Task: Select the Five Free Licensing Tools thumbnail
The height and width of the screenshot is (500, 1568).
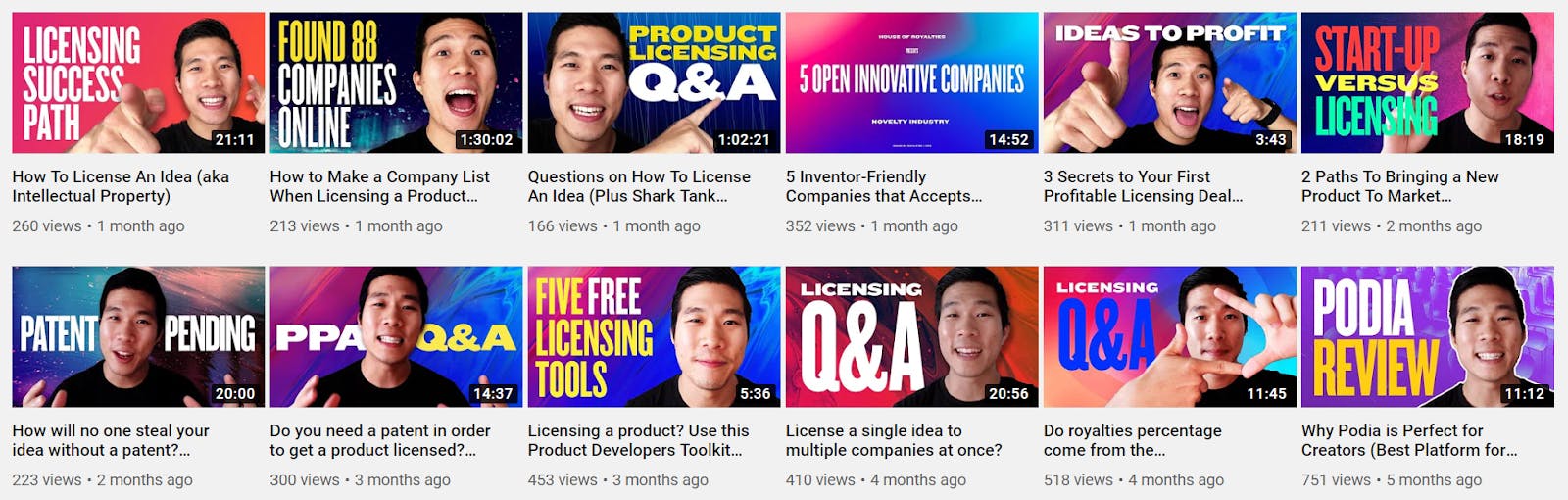Action: click(x=654, y=336)
